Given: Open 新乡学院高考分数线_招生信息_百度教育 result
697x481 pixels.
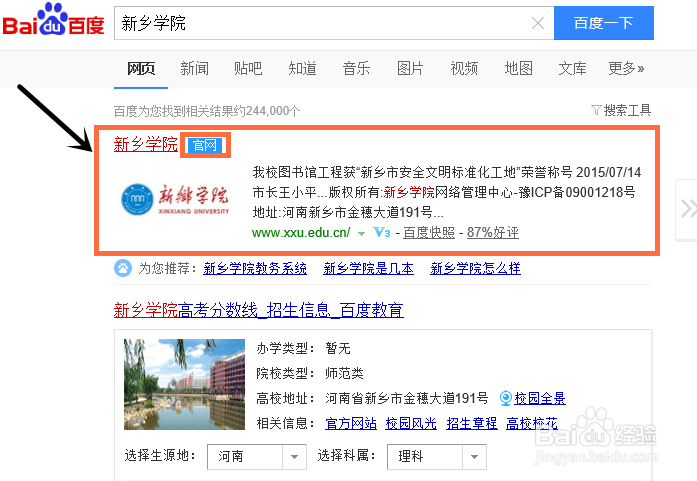Looking at the screenshot, I should [x=259, y=310].
